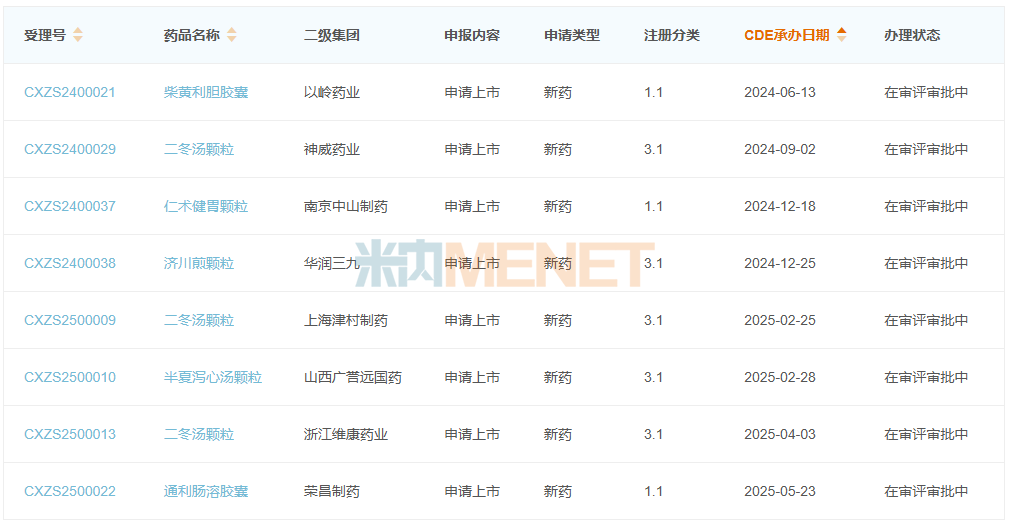
Task: Open drug link 半夏泻心汤颗粒
Action: 213,377
